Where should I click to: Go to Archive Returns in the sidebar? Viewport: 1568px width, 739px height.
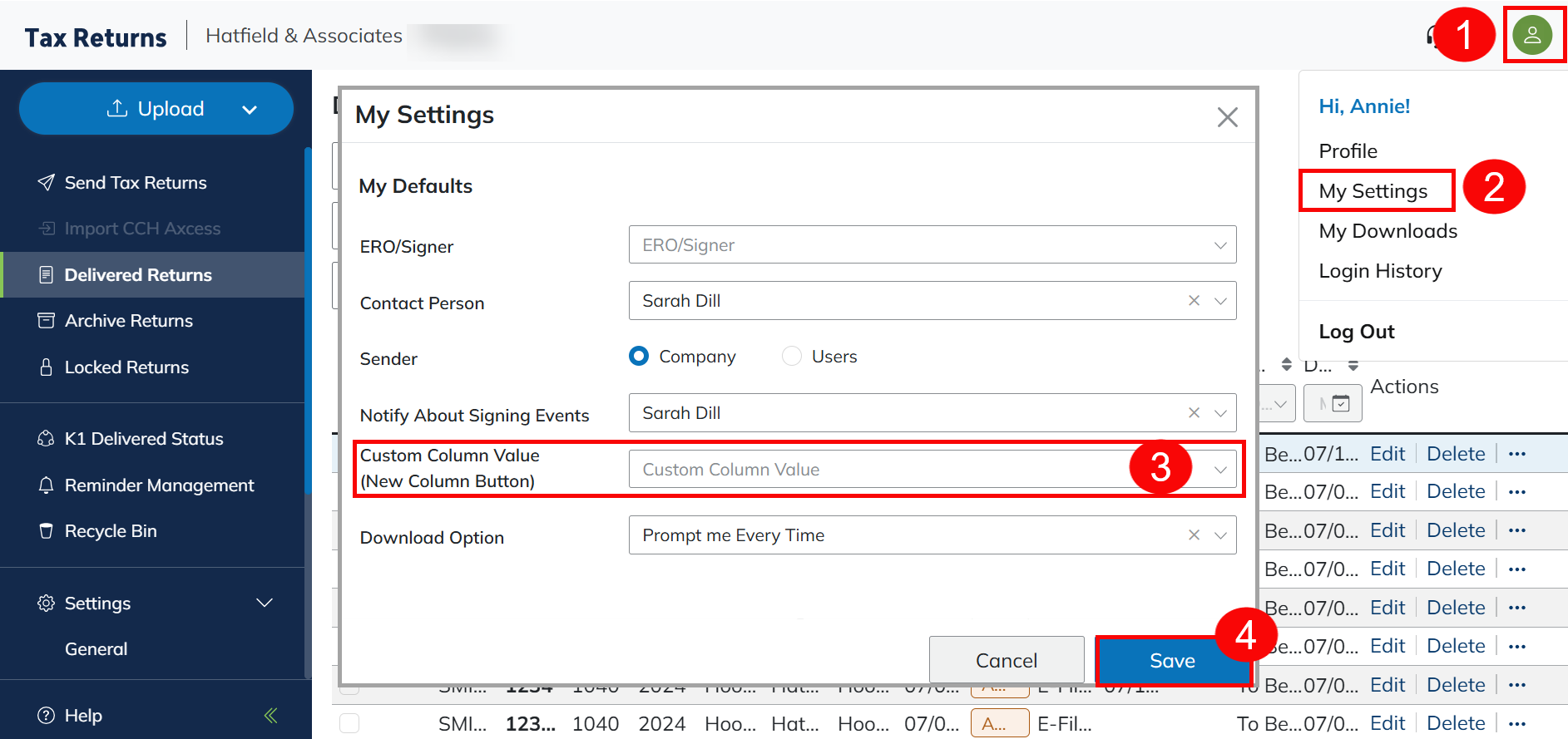[129, 321]
